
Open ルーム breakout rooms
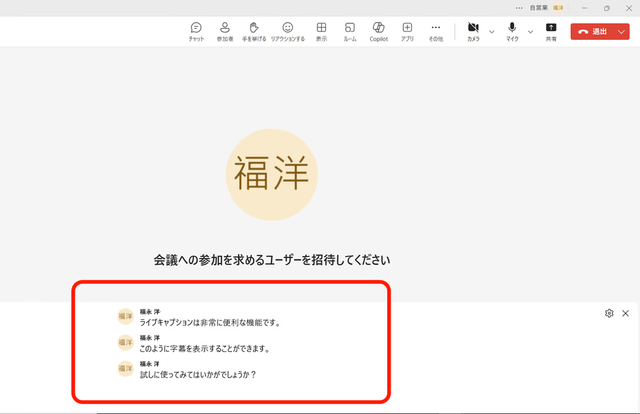pyautogui.click(x=350, y=31)
